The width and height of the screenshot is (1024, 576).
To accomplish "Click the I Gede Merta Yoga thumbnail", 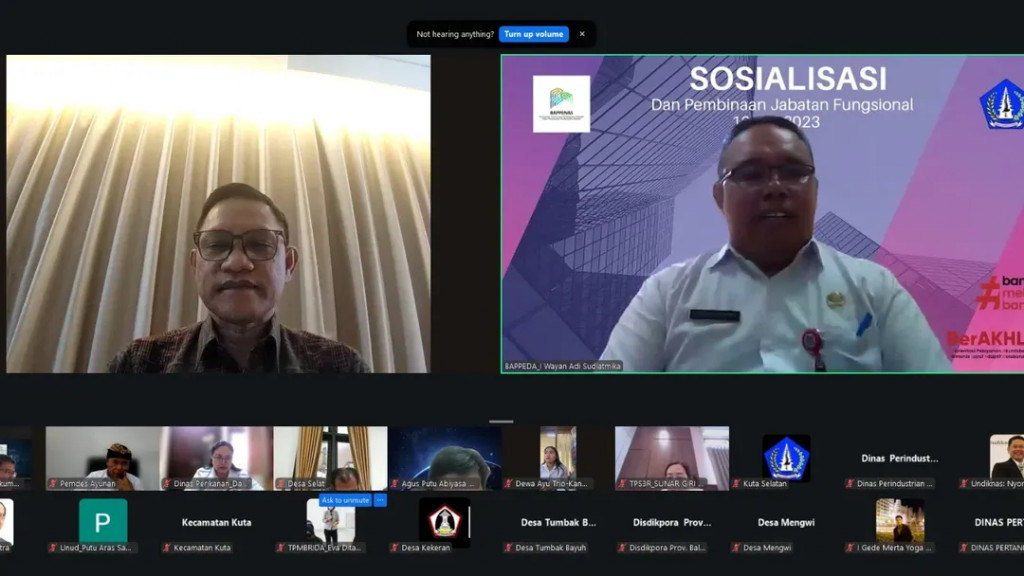I will pyautogui.click(x=900, y=521).
